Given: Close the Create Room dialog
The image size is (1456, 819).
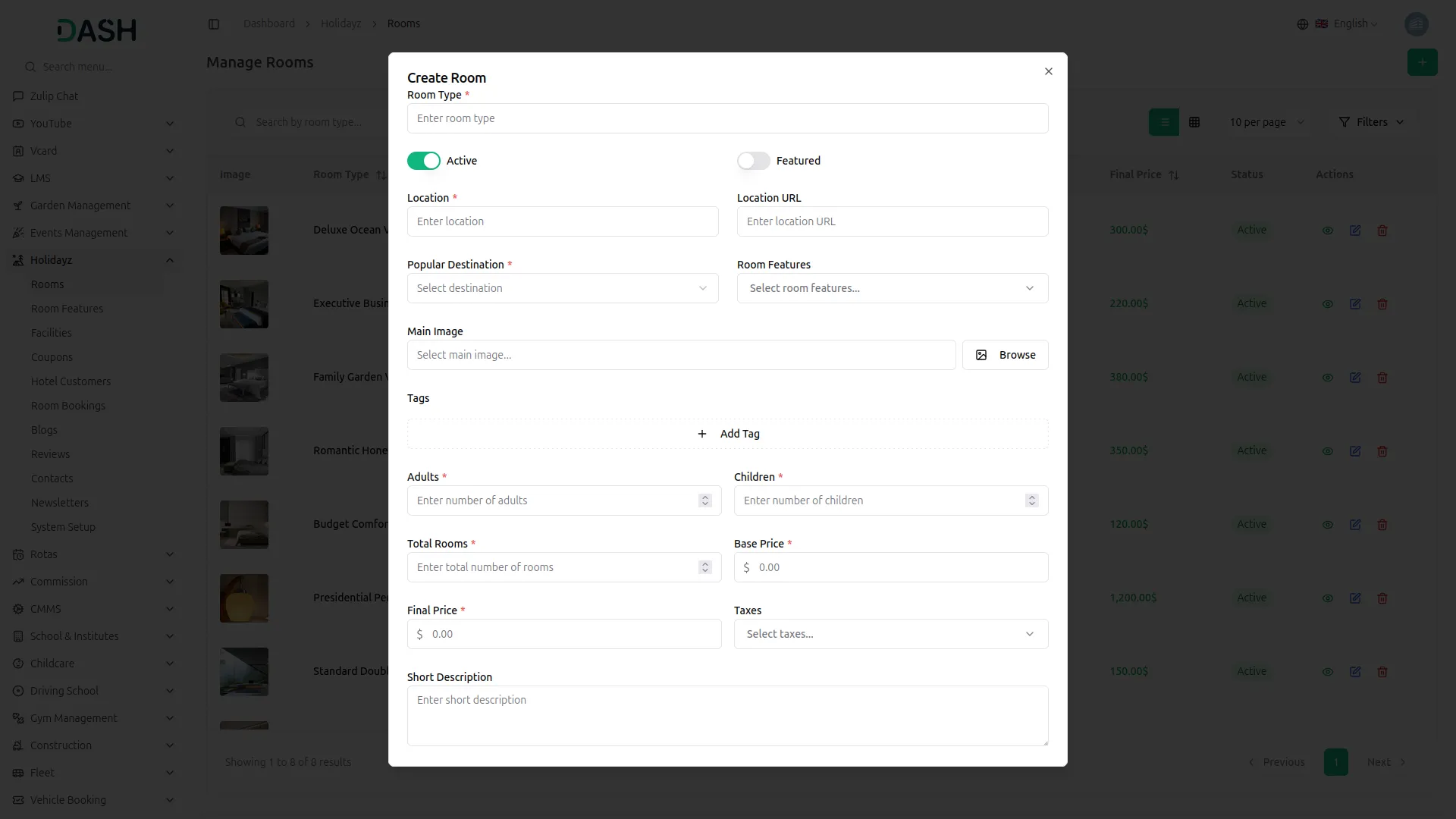Looking at the screenshot, I should click(1049, 71).
